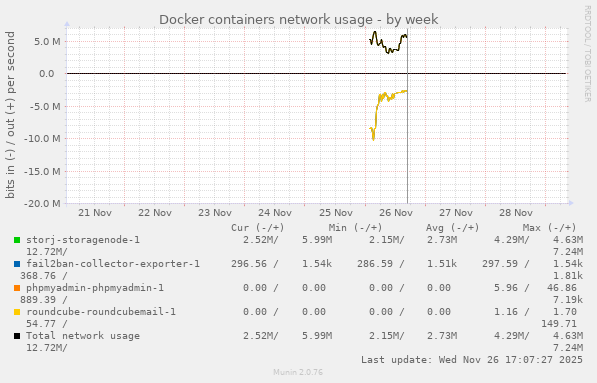Screen dimensions: 597x383
Task: Click storj-storagenode-1 average outbound '4.63M'
Action: [568, 240]
